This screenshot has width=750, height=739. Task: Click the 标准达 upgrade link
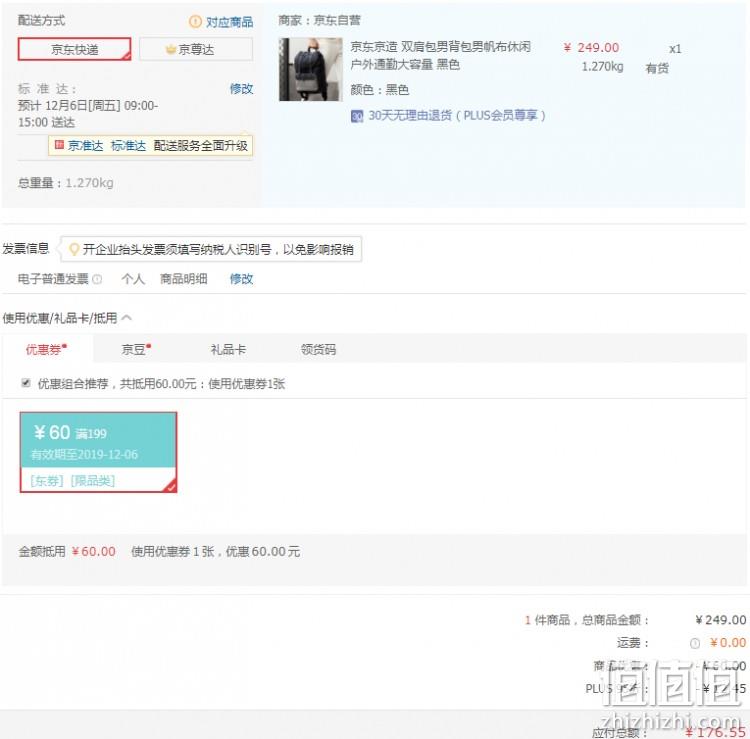[128, 146]
